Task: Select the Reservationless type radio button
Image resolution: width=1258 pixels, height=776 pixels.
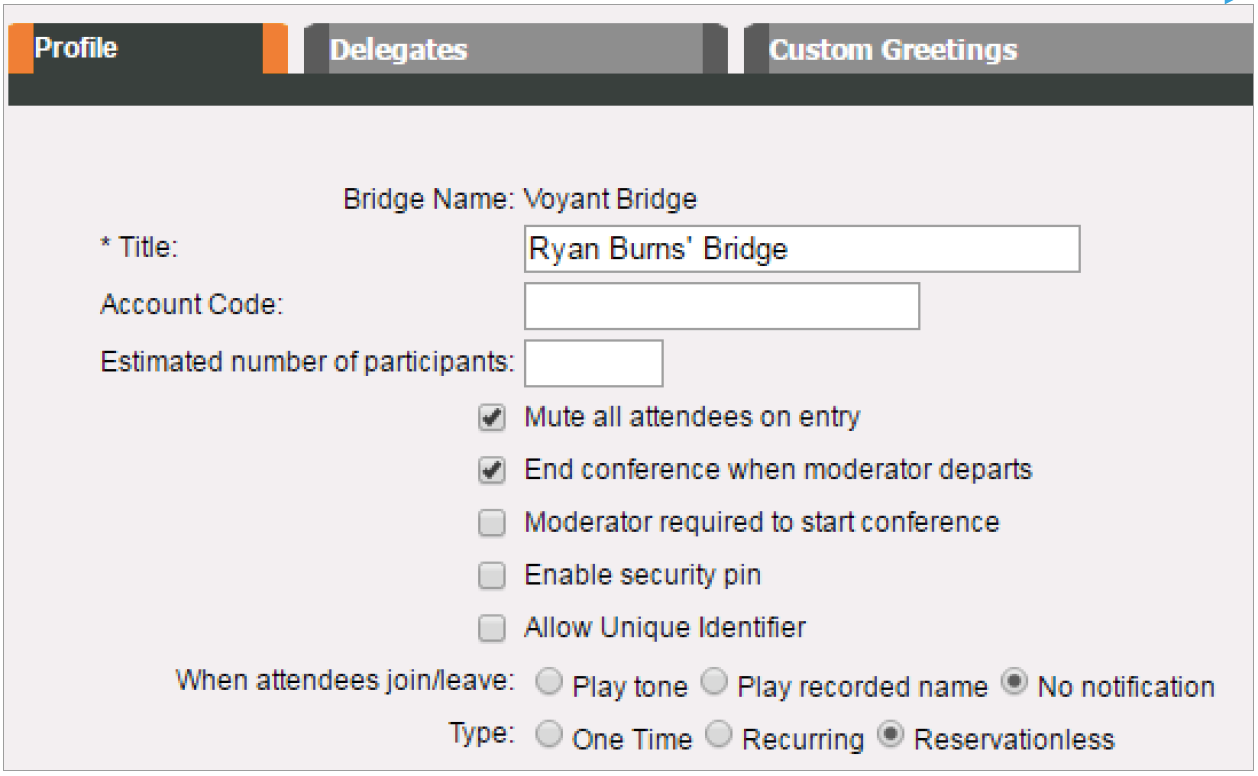Action: point(890,737)
